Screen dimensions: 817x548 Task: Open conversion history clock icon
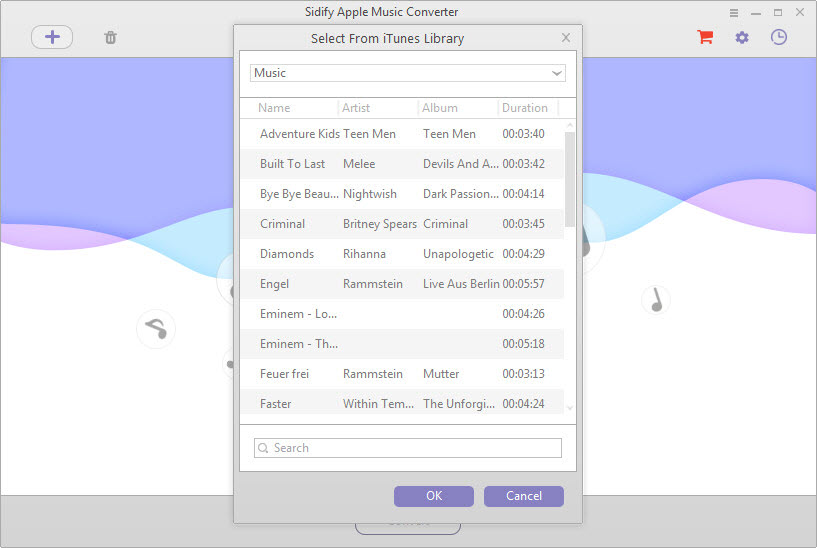click(x=778, y=37)
